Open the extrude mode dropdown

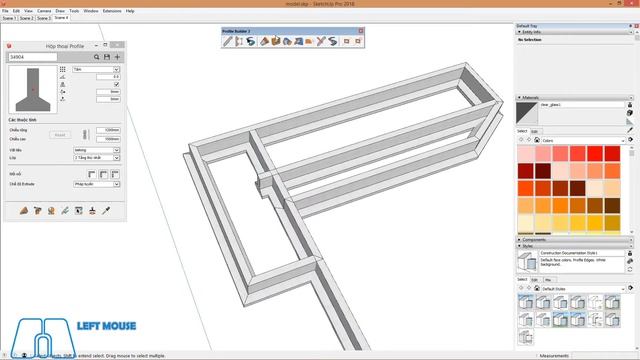(x=96, y=184)
